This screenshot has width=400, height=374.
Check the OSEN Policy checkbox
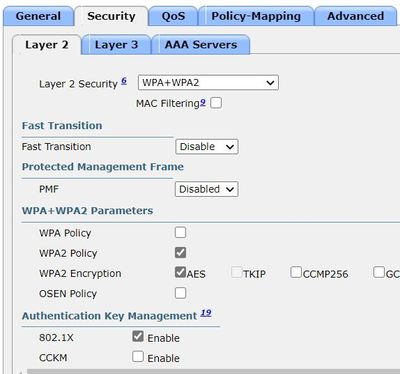[180, 293]
